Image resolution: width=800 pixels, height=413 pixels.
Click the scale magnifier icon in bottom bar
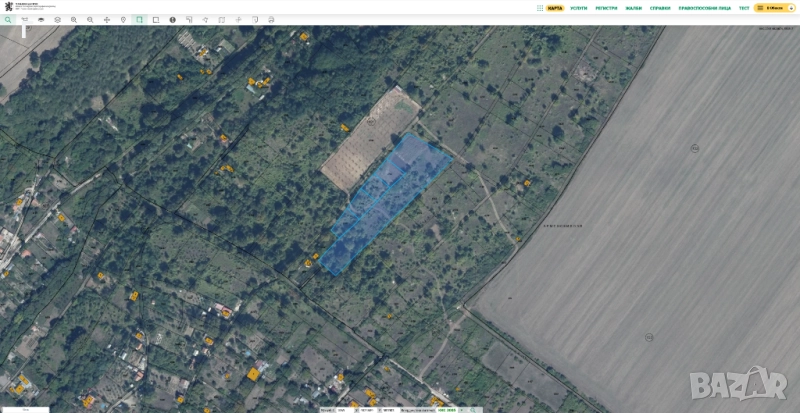[x=472, y=410]
